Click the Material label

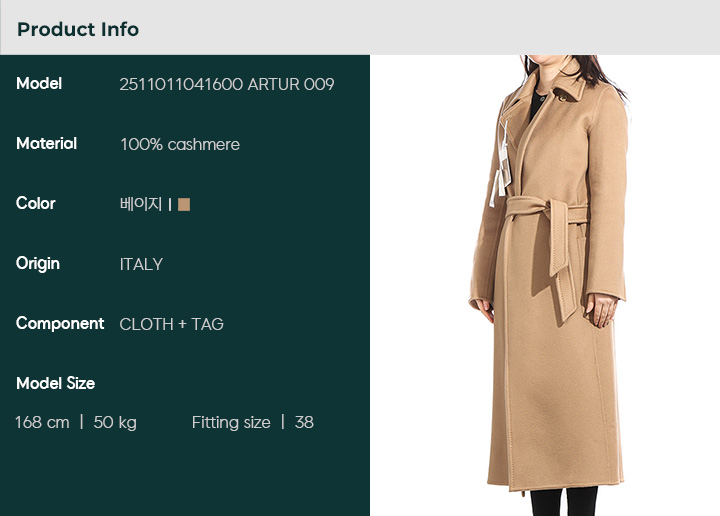46,144
